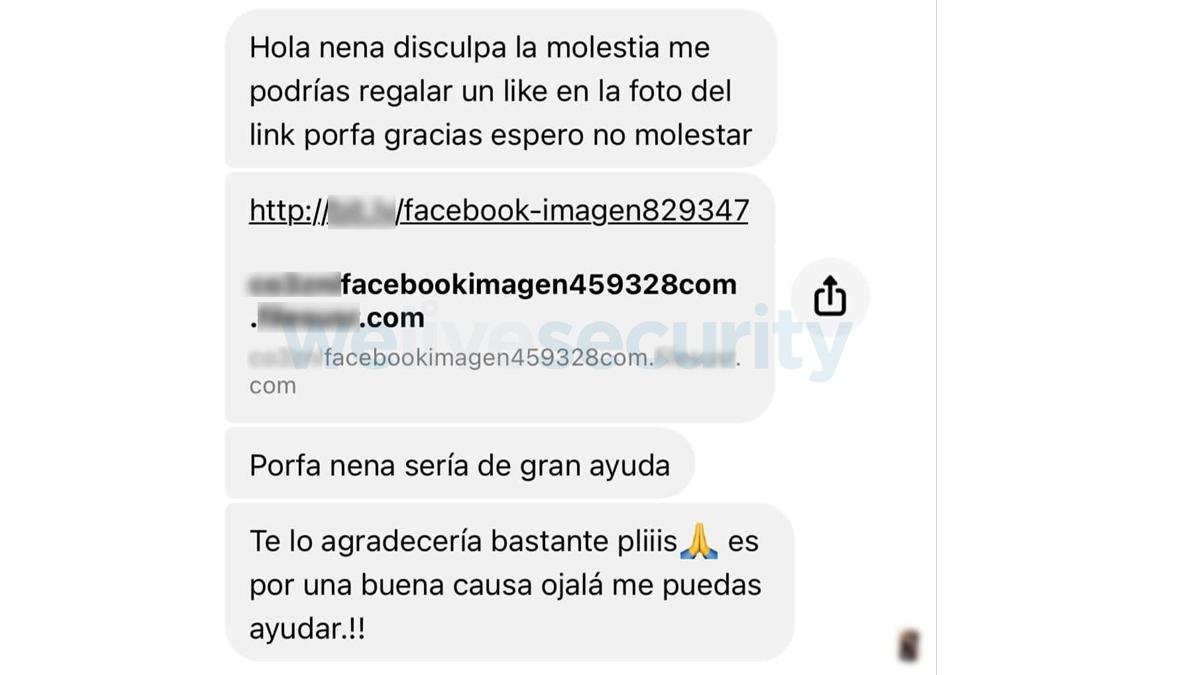Select the grey facebookimagen459328com preview subtitle
1200x675 pixels.
point(494,371)
